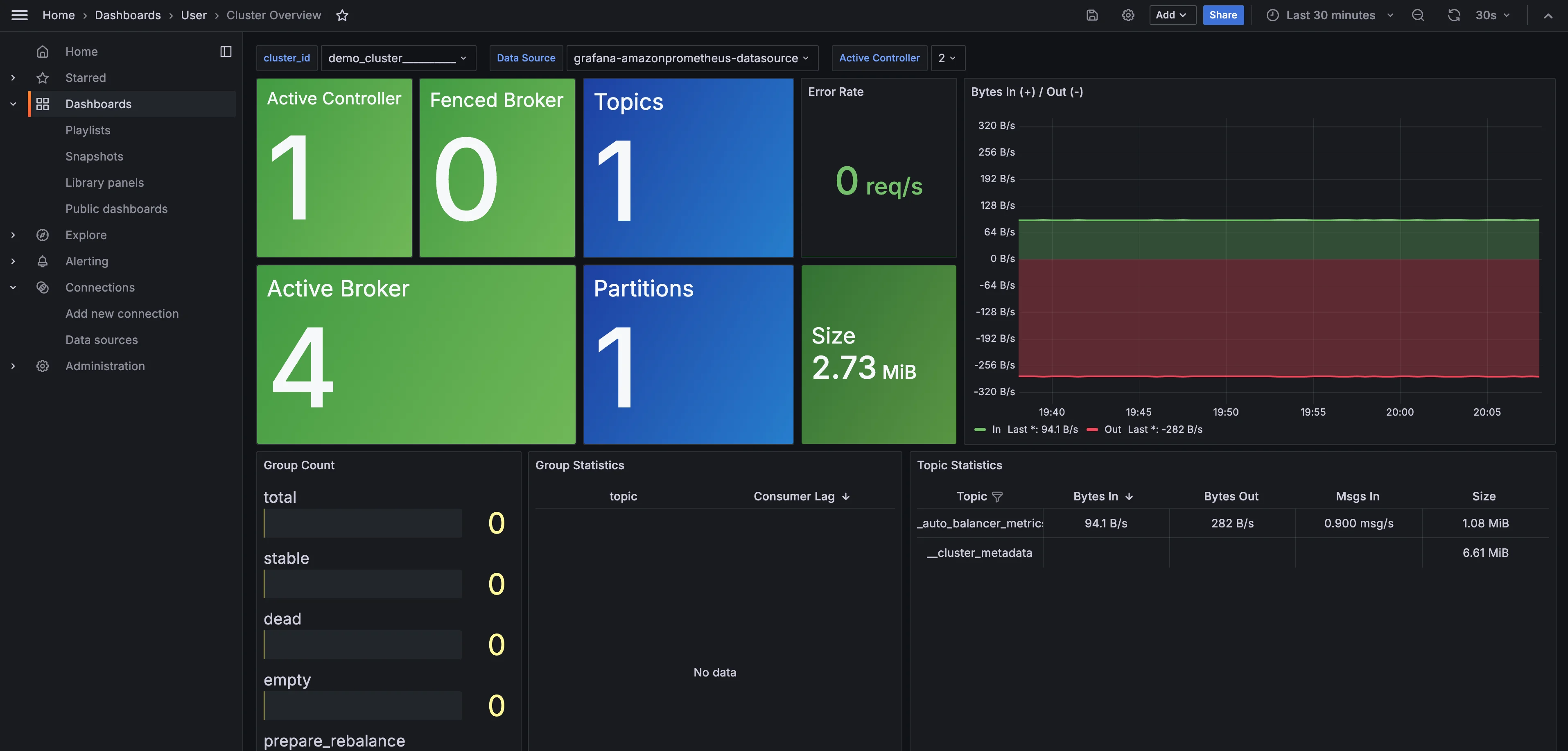Open Playlists in sidebar

(88, 130)
